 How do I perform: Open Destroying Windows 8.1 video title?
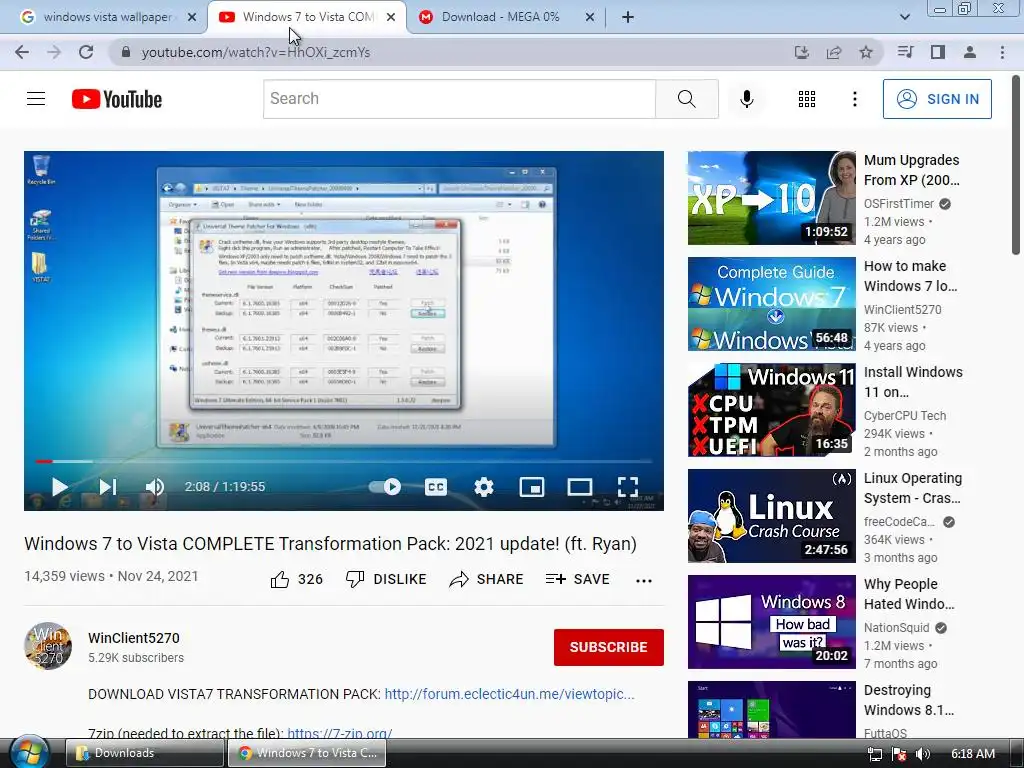click(x=909, y=700)
